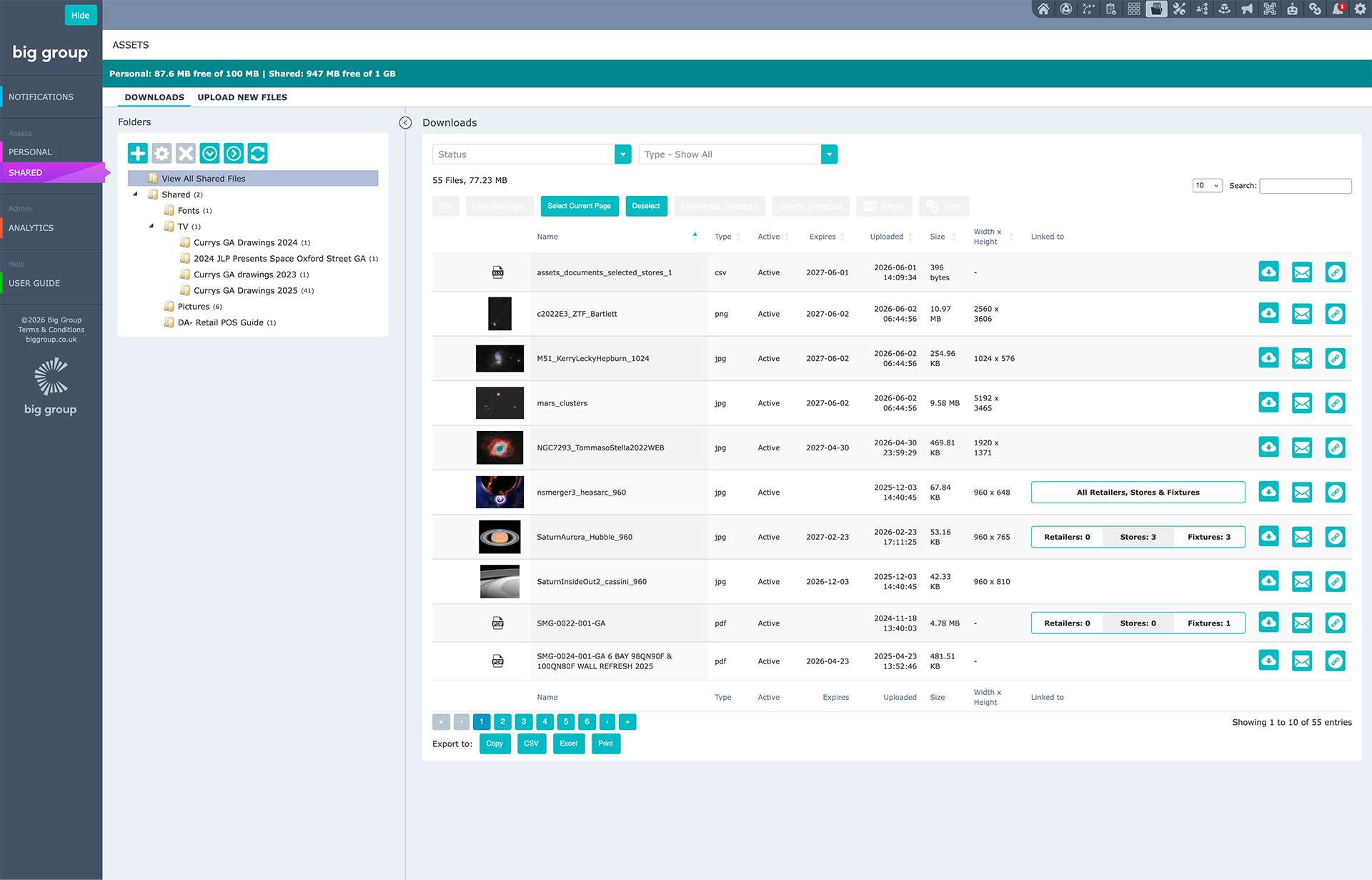1372x880 pixels.
Task: Open the clipboard checklist toolbar icon
Action: click(1111, 9)
